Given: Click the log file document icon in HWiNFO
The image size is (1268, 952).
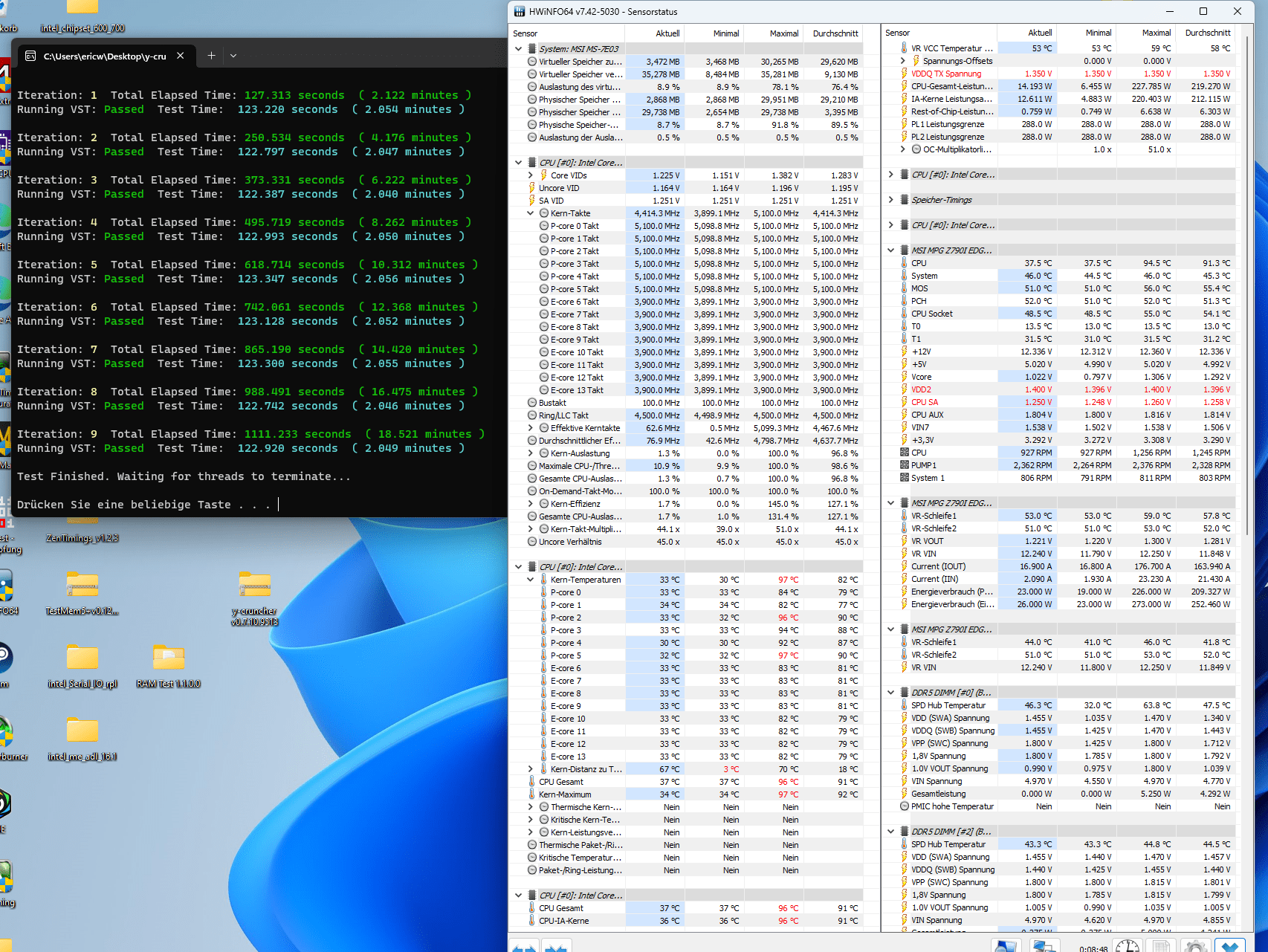Looking at the screenshot, I should pyautogui.click(x=1162, y=945).
